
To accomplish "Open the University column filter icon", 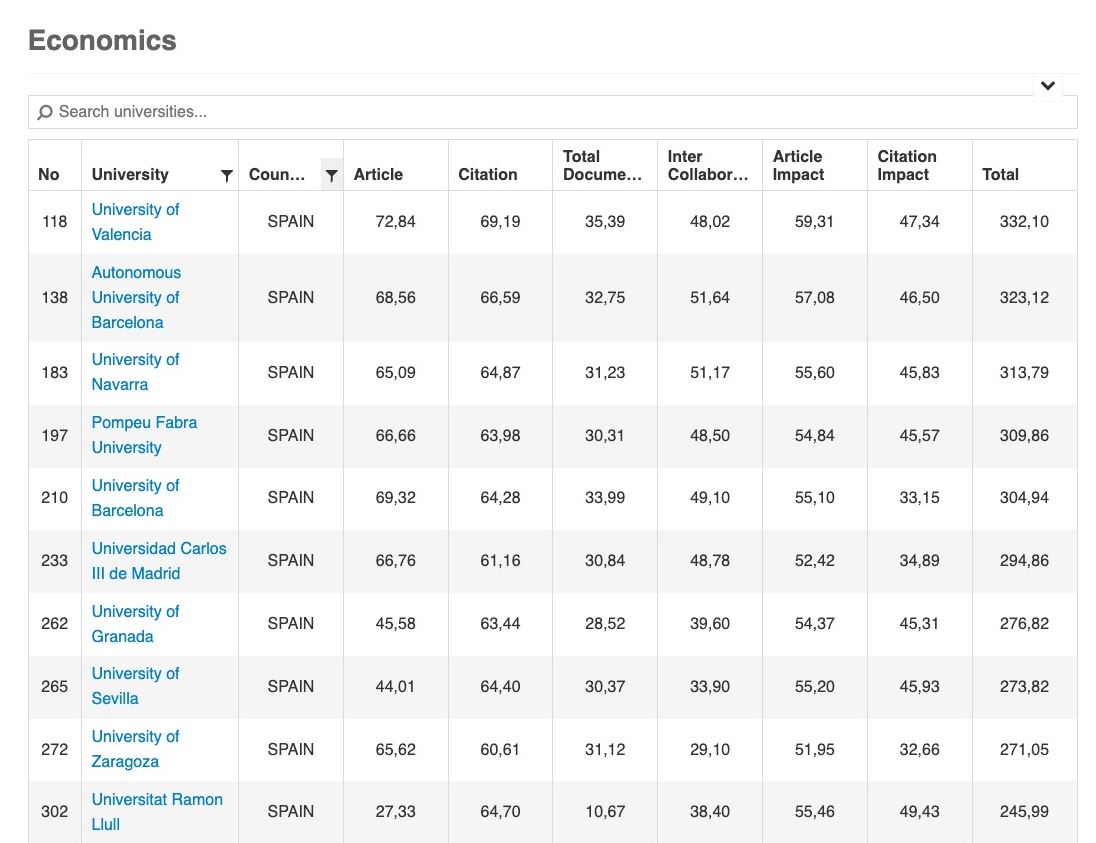I will [x=226, y=175].
